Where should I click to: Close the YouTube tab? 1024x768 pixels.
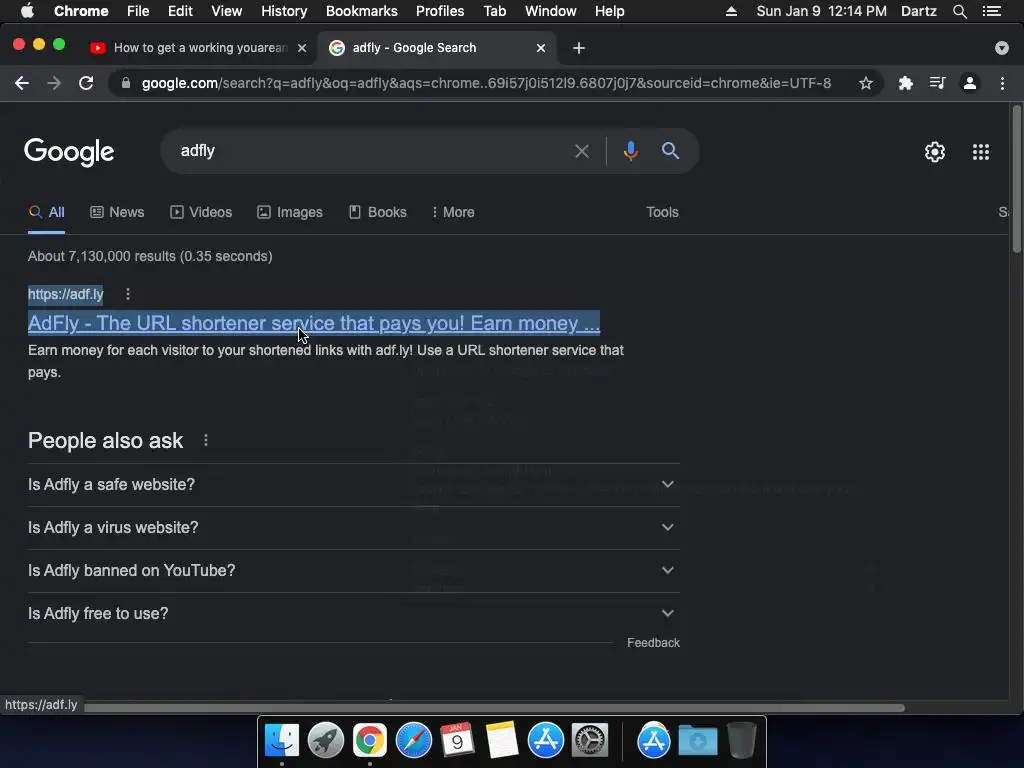(x=302, y=48)
